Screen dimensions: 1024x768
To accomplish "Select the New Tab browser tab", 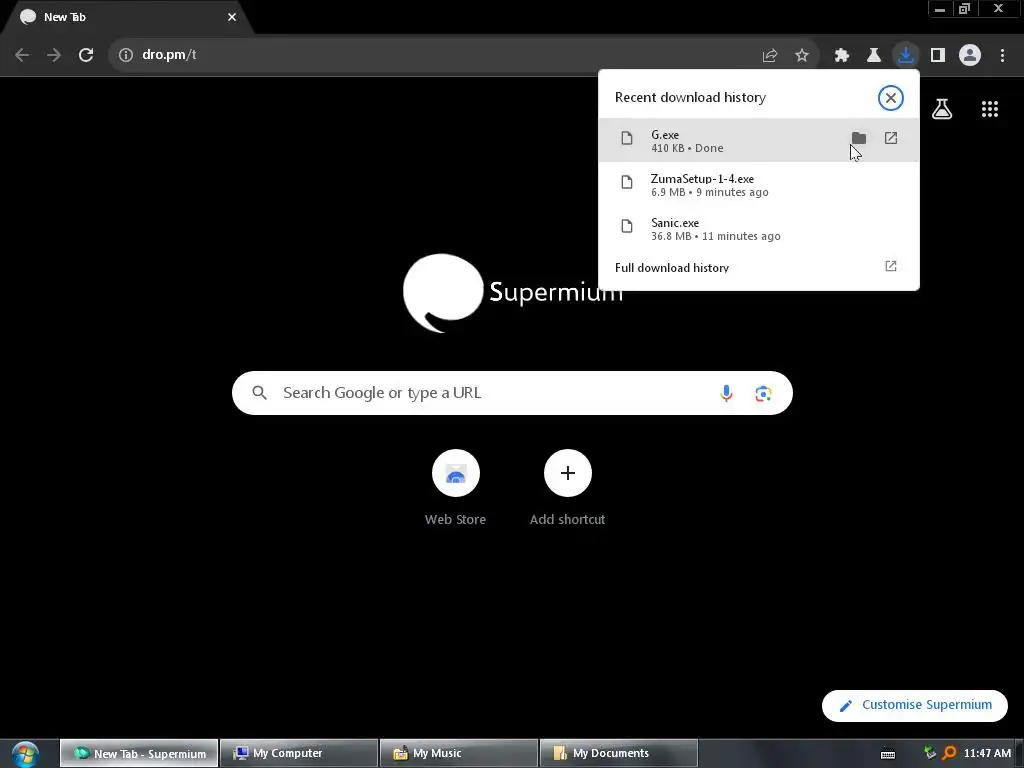I will [127, 17].
